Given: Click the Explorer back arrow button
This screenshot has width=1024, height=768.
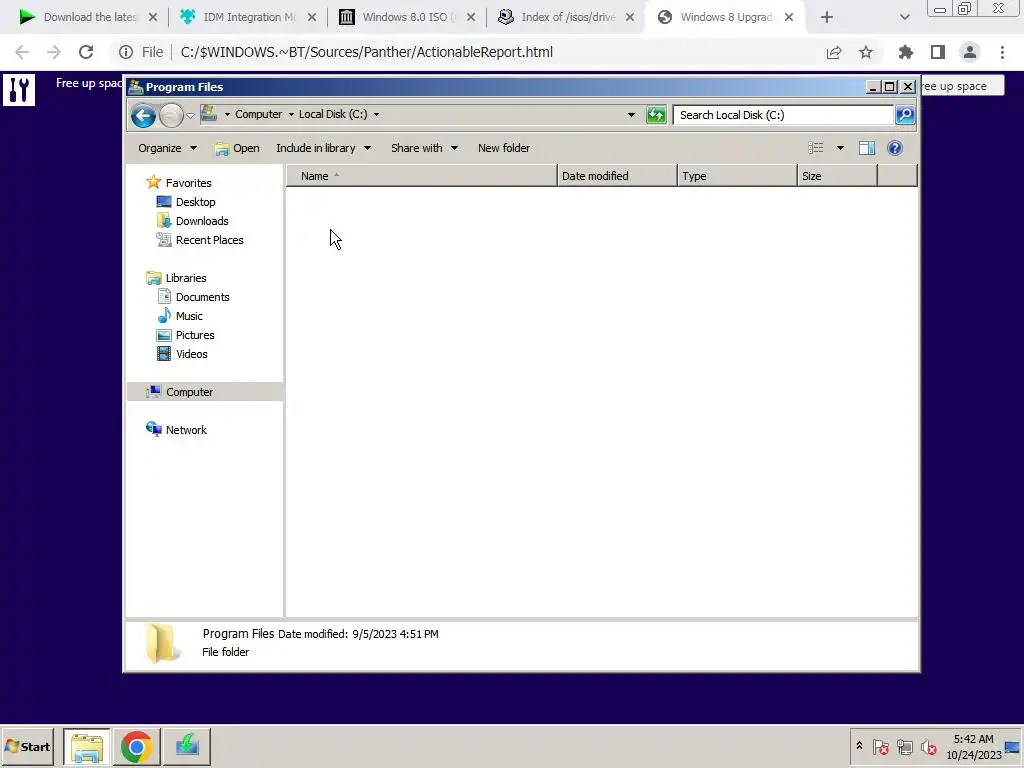Looking at the screenshot, I should 143,116.
